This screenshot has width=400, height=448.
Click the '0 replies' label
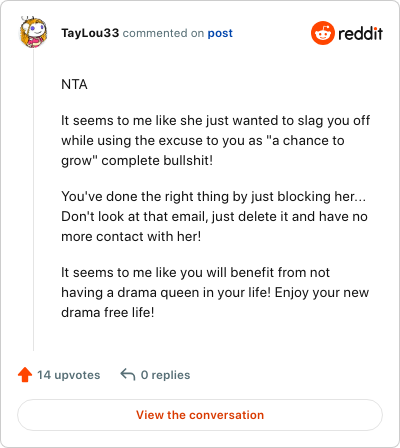click(x=165, y=375)
